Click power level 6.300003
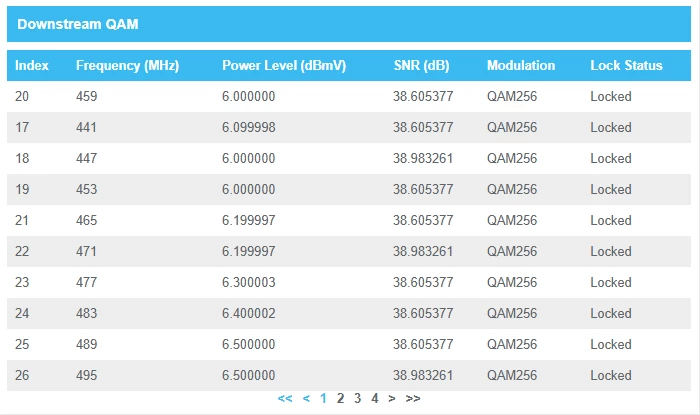The height and width of the screenshot is (415, 700). (249, 282)
